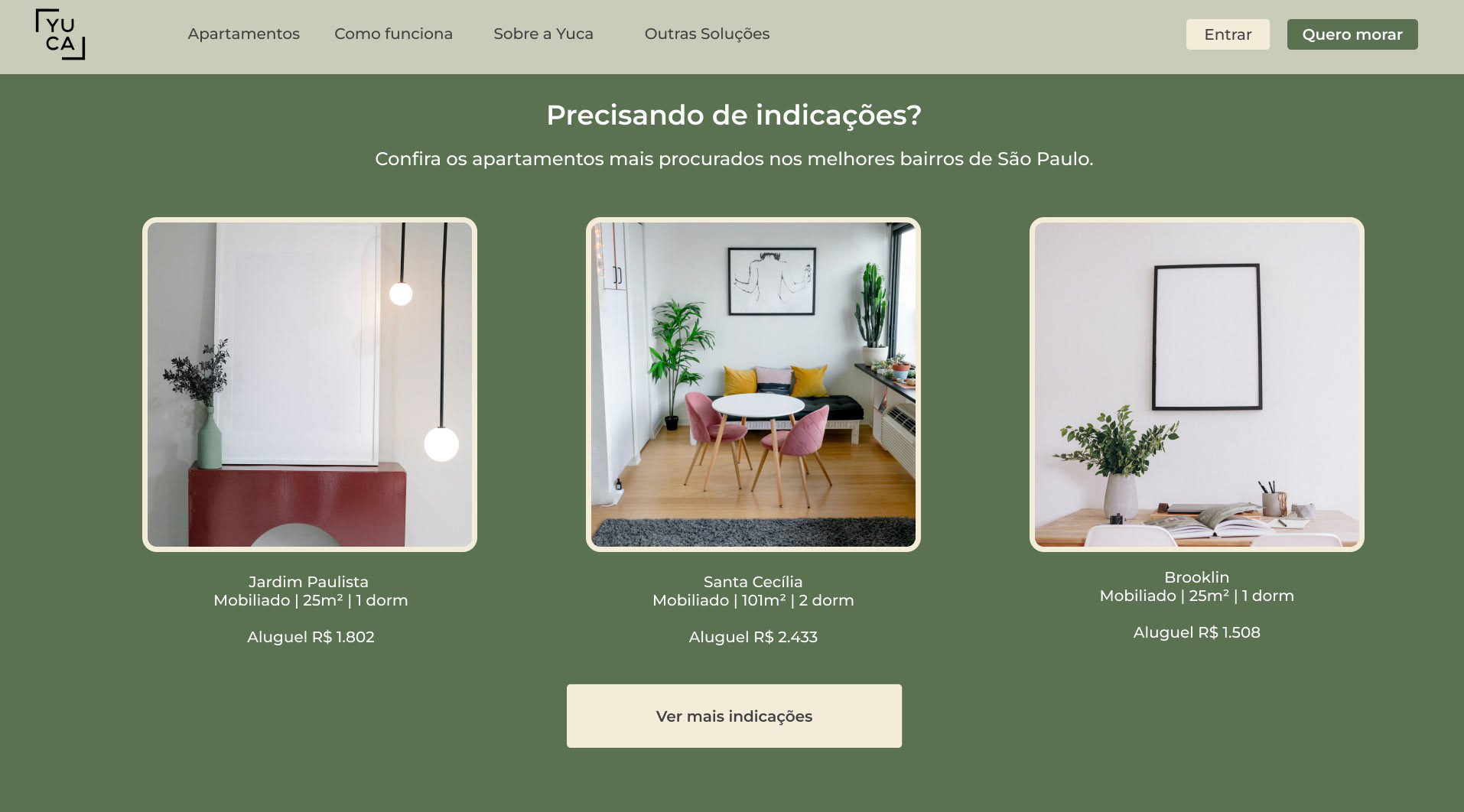1464x812 pixels.
Task: Open the Apartamentos menu item
Action: [243, 34]
